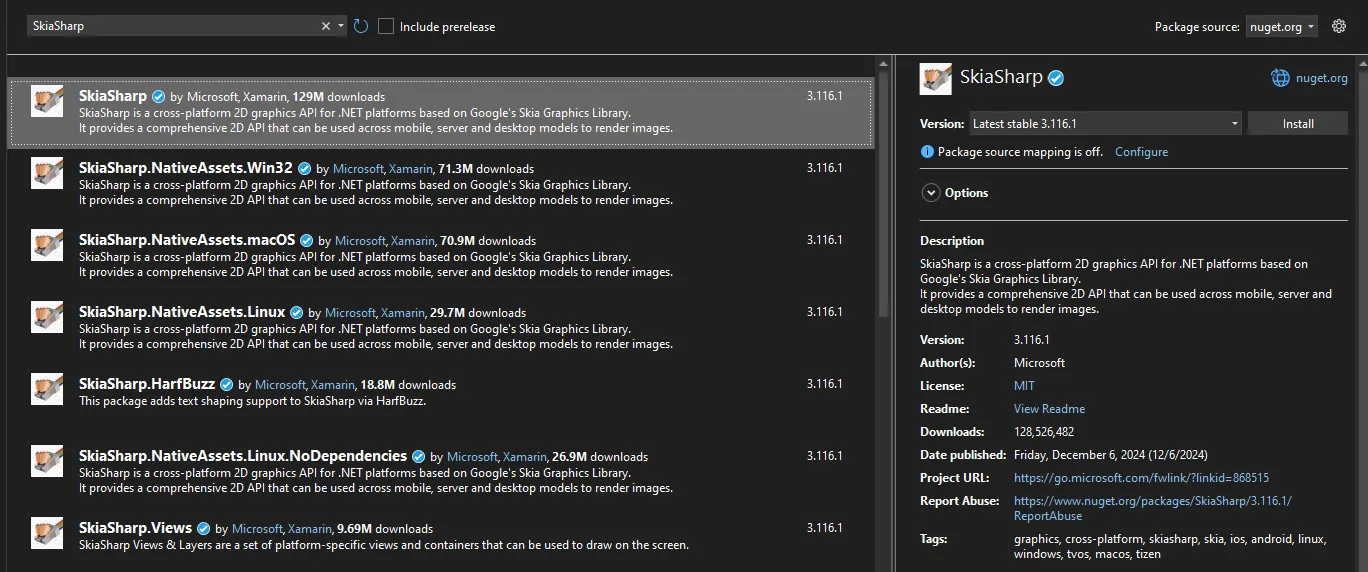Select the SkiaSharp.NativeAssets.Linux.NoDependencies package
This screenshot has width=1368, height=572.
point(242,456)
